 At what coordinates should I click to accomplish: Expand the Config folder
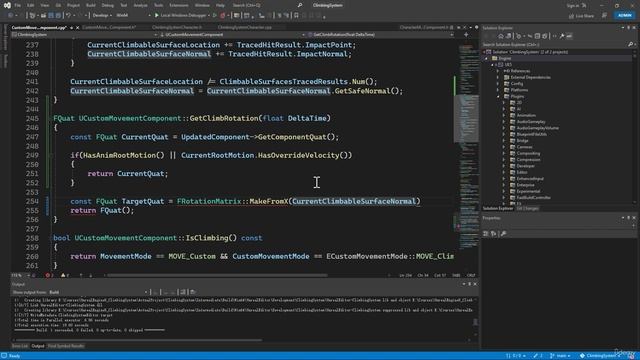(x=498, y=84)
